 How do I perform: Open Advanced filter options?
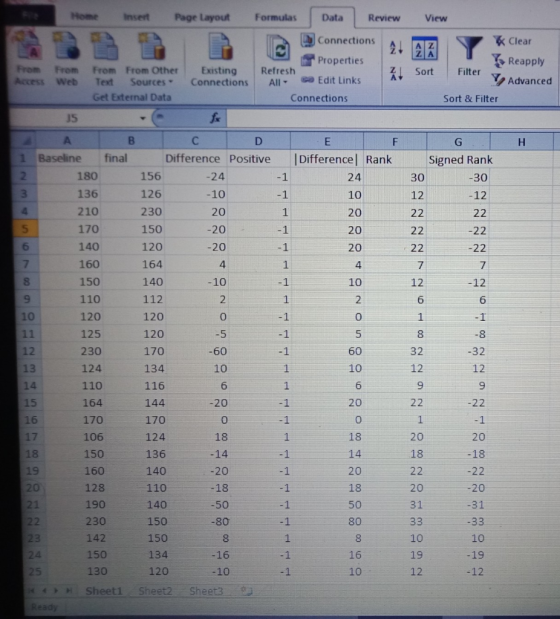522,81
